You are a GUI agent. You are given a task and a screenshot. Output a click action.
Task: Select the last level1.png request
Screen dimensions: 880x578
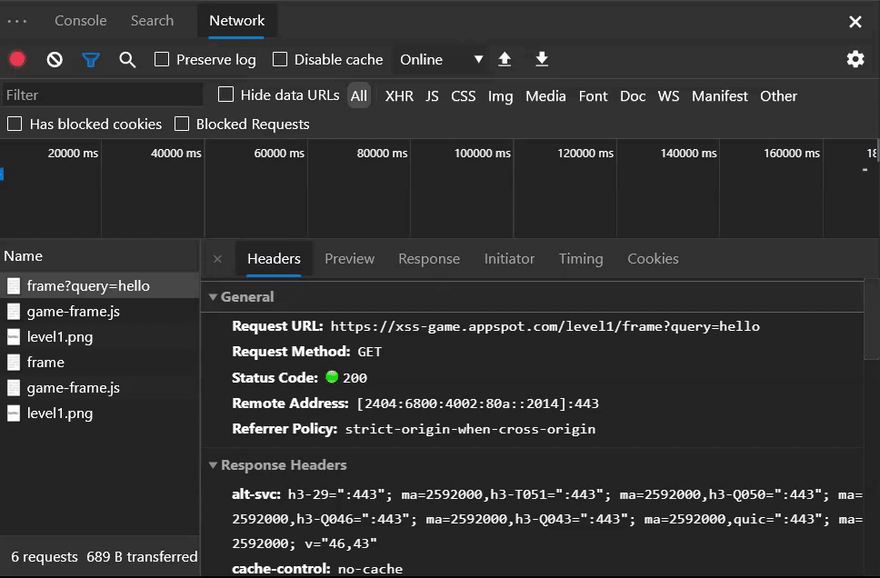click(100, 414)
